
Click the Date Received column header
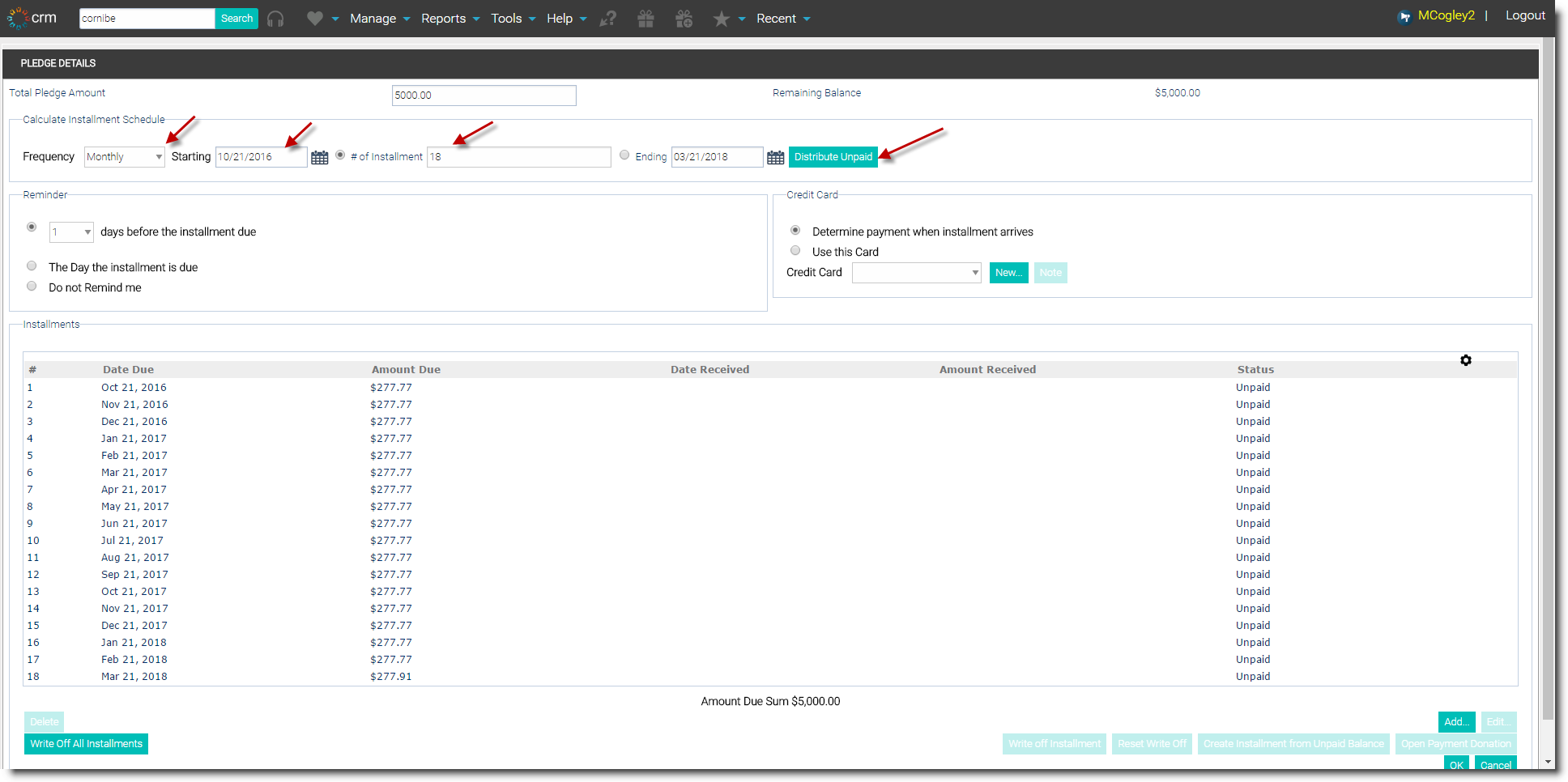(x=709, y=370)
